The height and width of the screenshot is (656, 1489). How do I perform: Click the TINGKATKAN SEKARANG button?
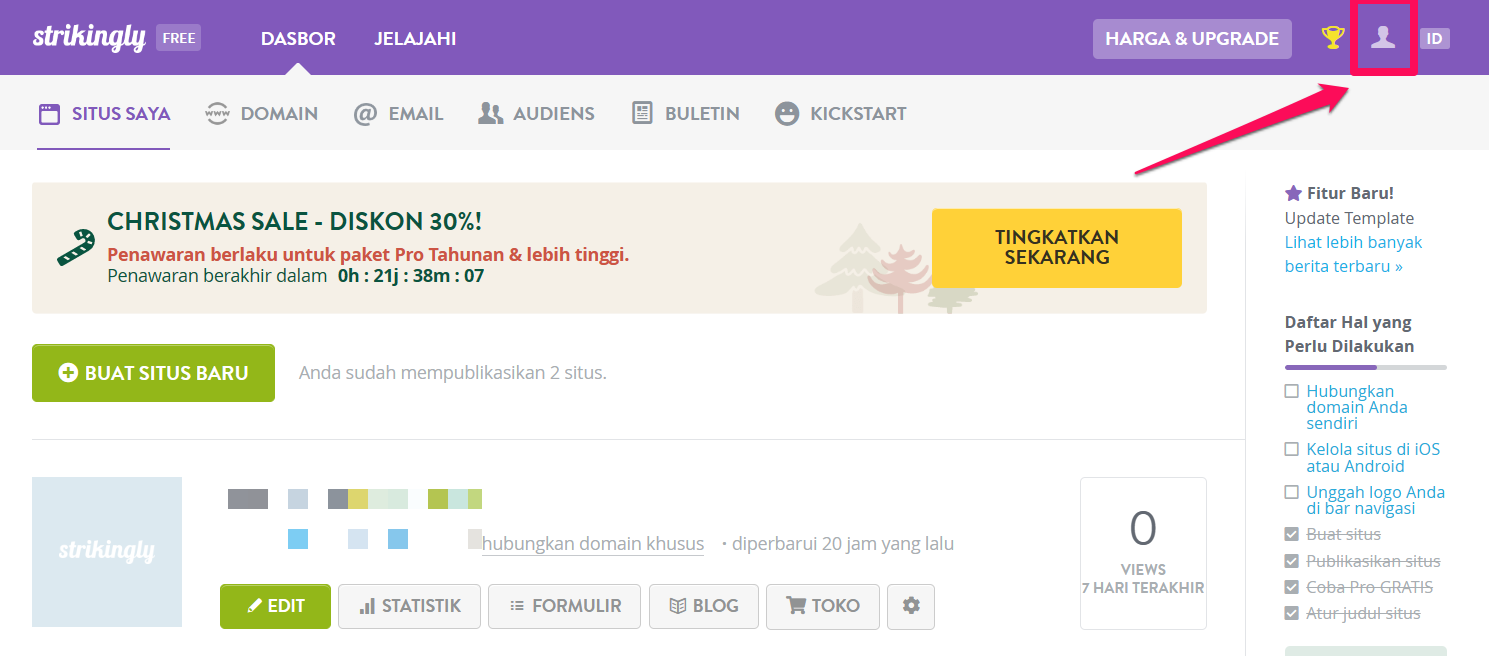pos(1057,248)
